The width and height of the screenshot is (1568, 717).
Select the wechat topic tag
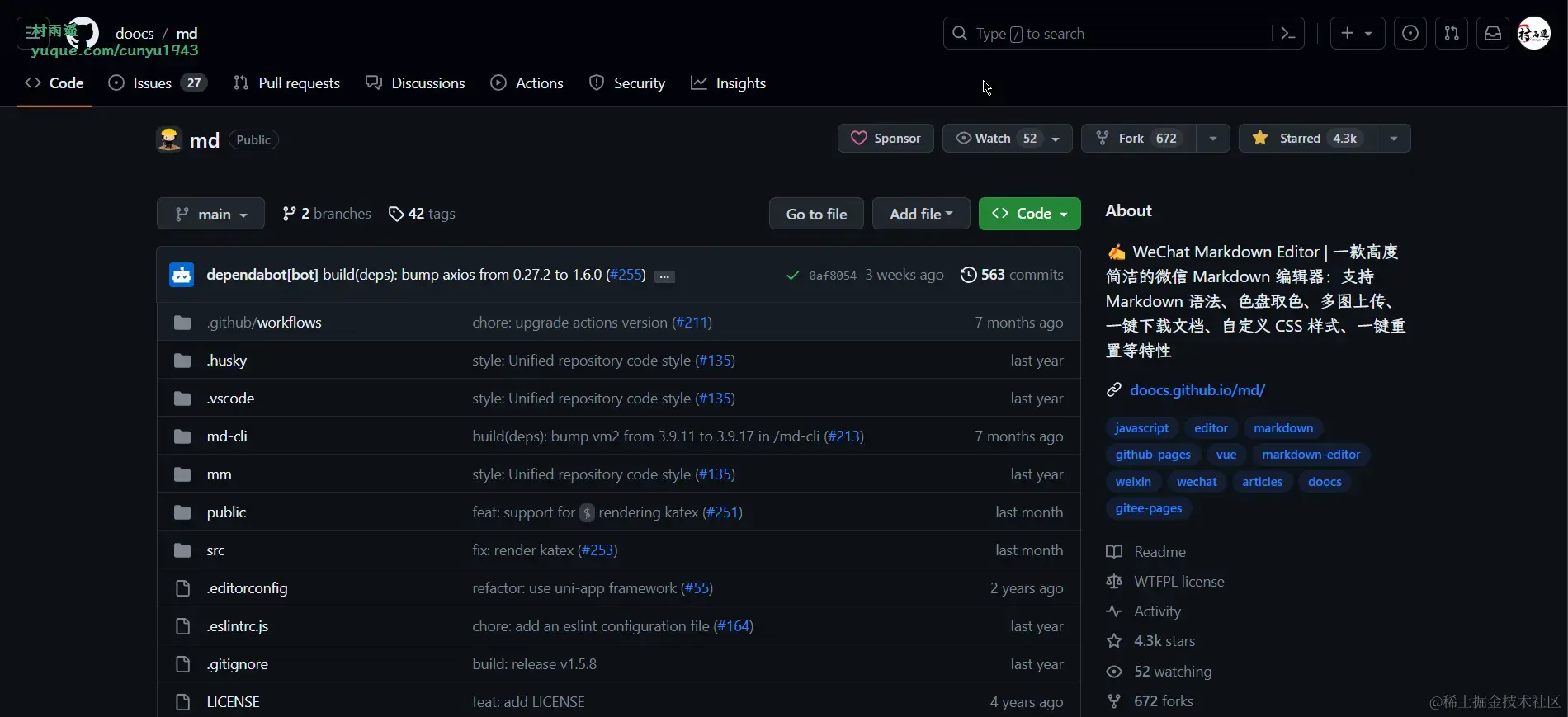point(1197,482)
